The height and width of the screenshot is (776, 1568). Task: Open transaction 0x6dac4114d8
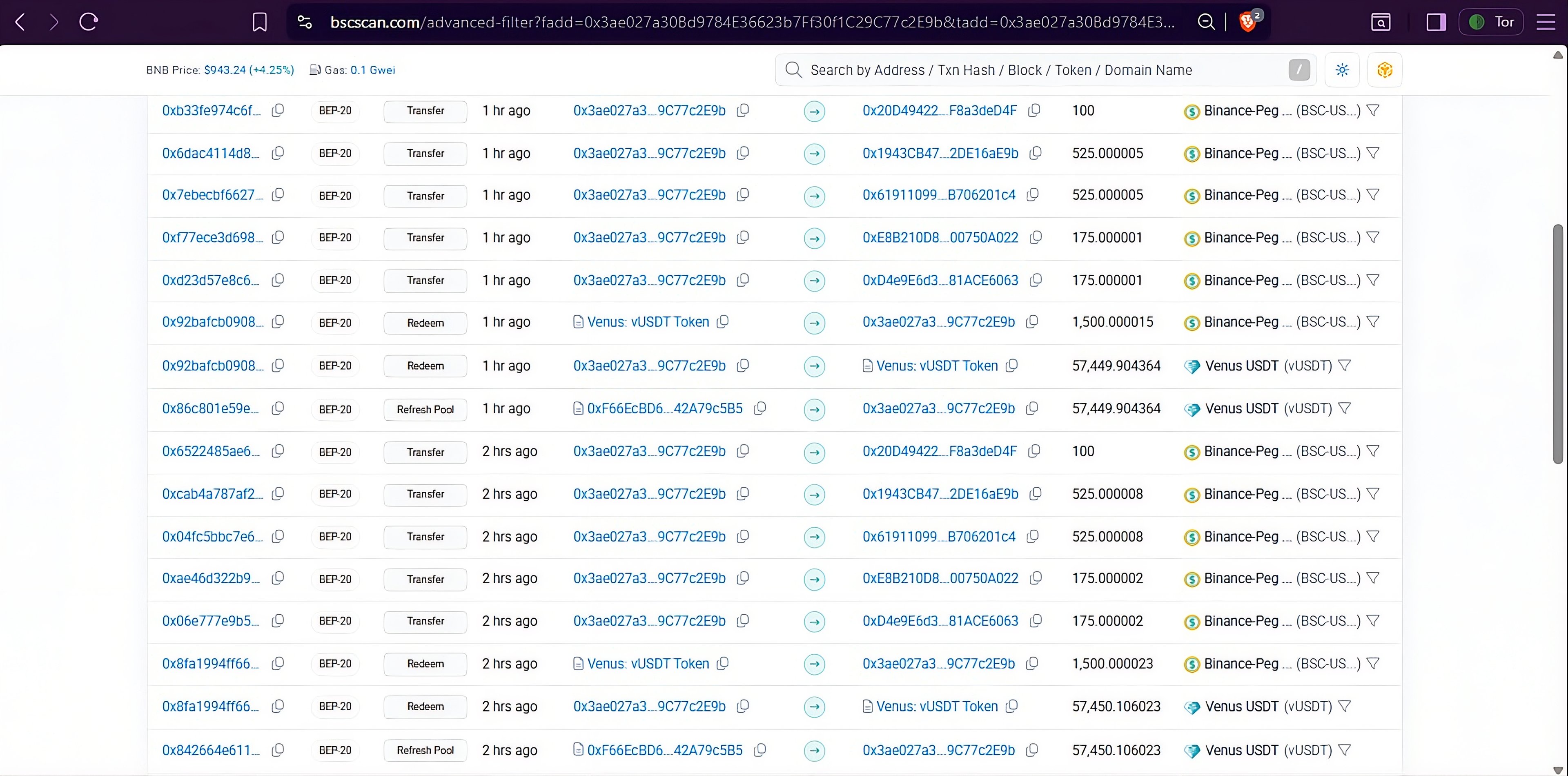(x=211, y=154)
